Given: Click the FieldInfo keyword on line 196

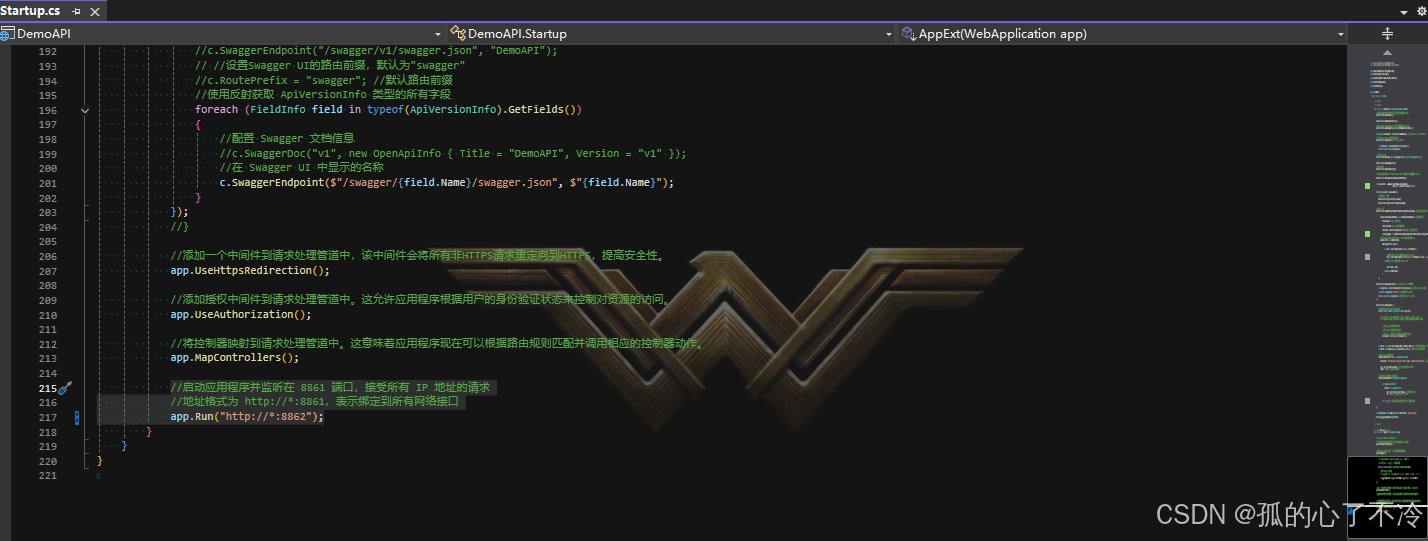Looking at the screenshot, I should 277,110.
